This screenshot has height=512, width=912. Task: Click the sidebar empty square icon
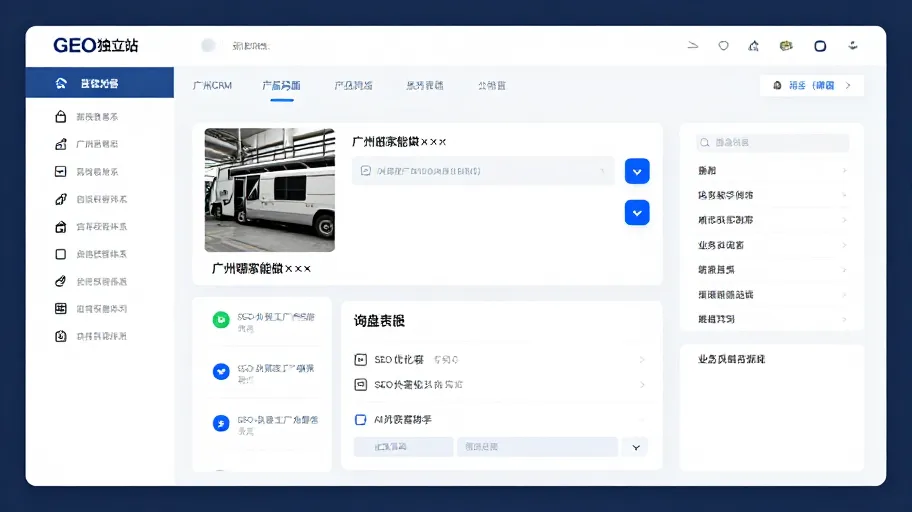tap(60, 254)
